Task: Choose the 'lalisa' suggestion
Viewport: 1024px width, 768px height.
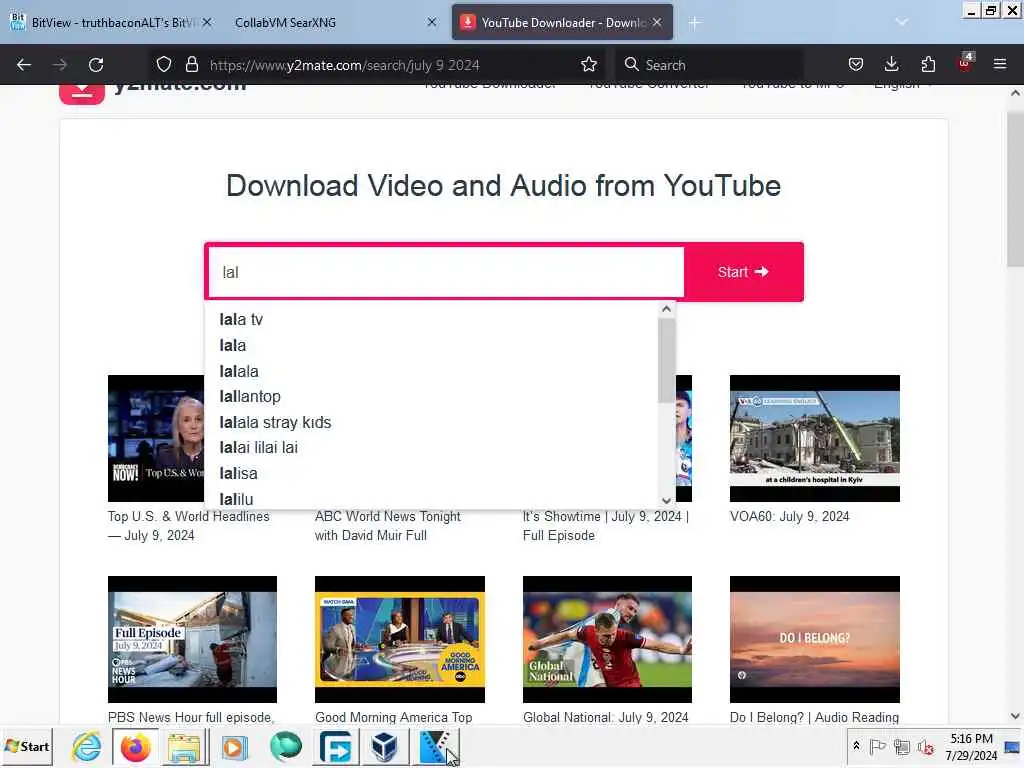Action: pos(431,473)
